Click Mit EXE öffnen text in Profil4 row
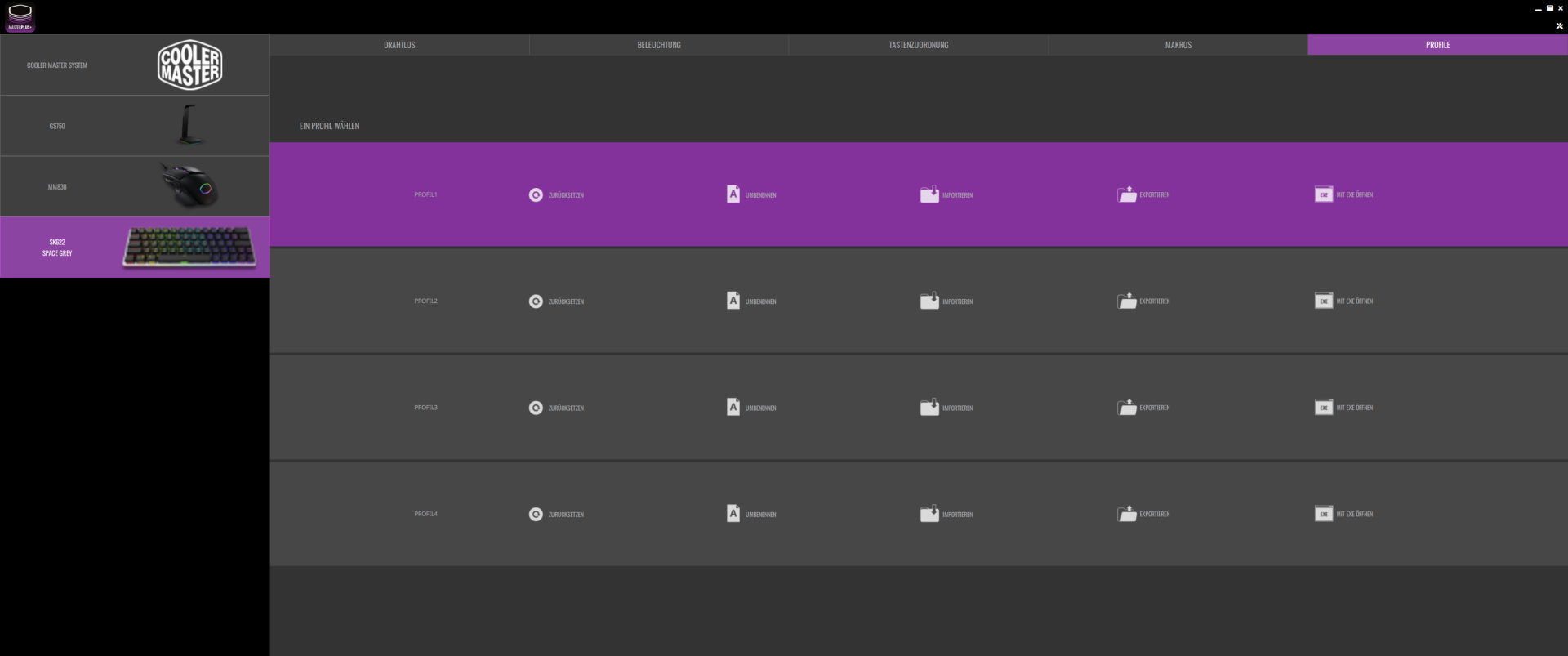 point(1354,514)
